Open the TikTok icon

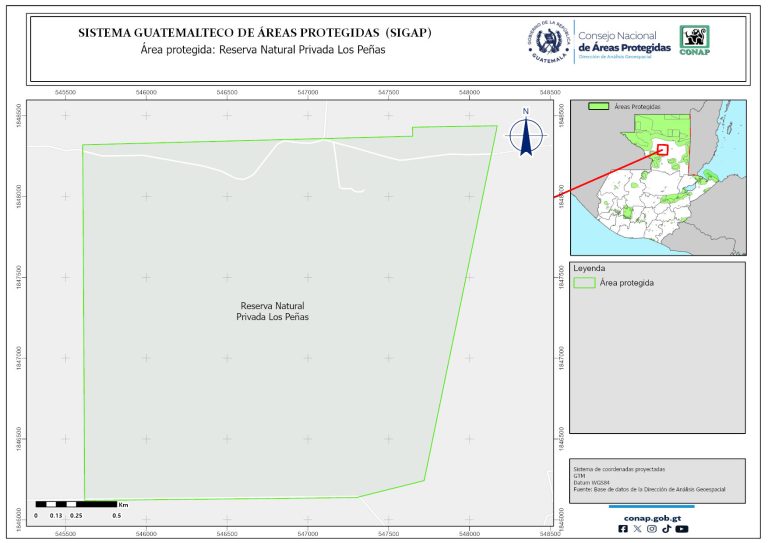click(666, 529)
